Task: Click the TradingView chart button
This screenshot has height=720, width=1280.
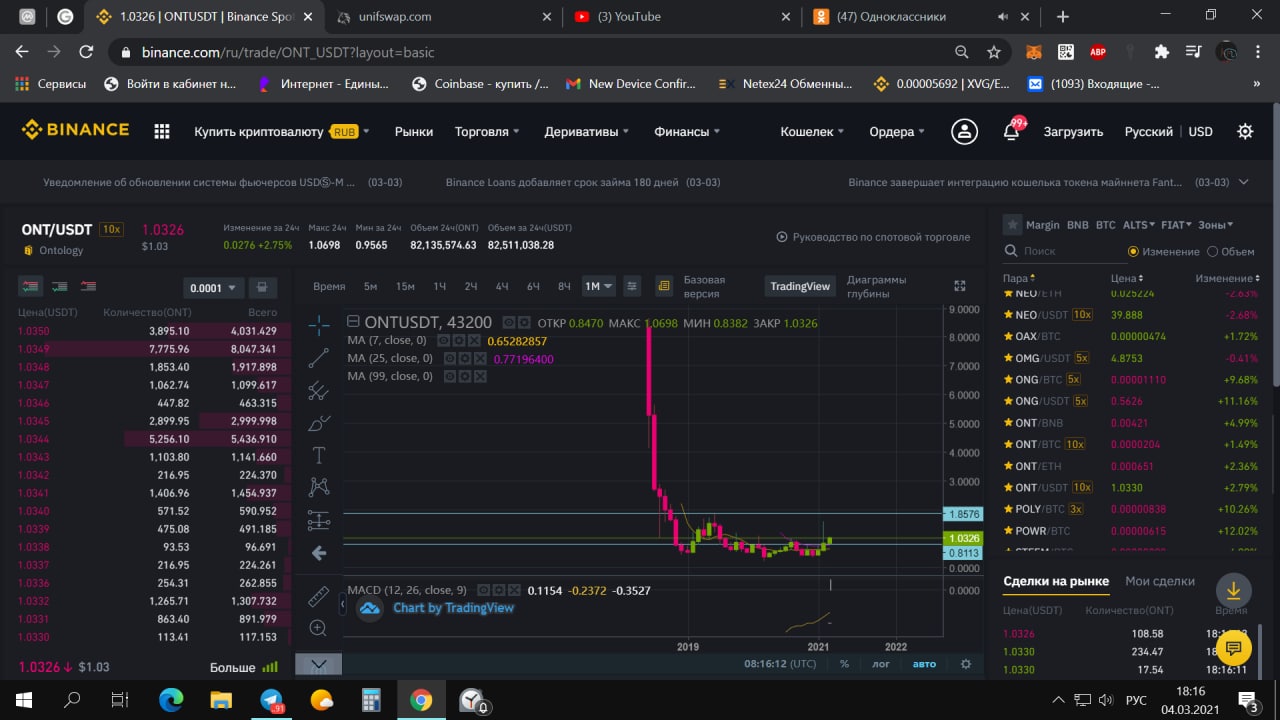Action: (x=800, y=286)
